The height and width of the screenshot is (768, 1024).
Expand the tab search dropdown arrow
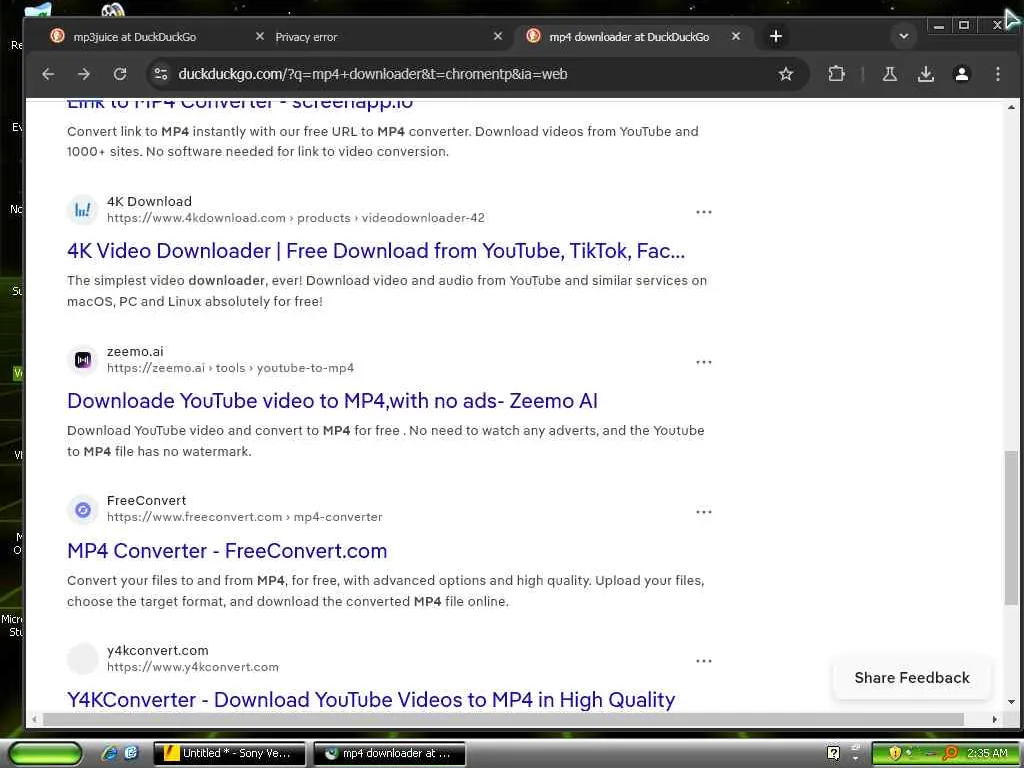click(x=904, y=37)
